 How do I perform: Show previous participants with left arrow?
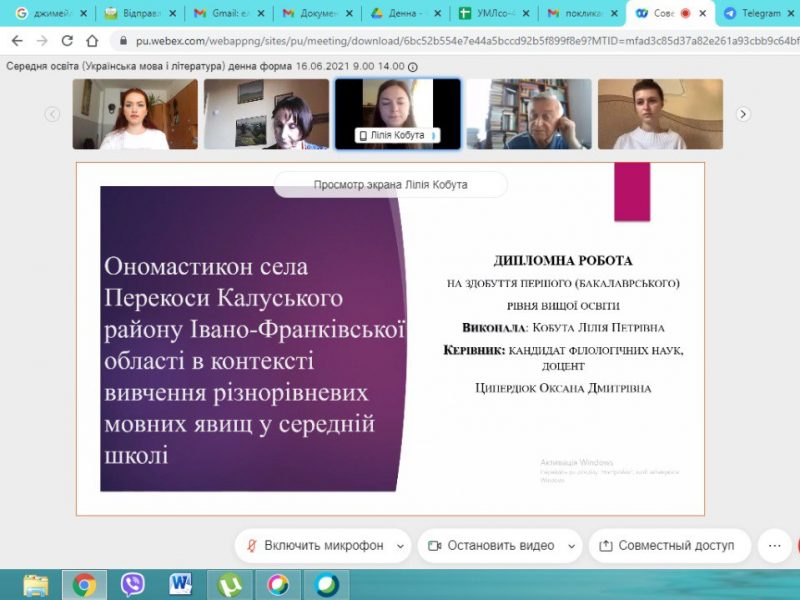[x=53, y=114]
